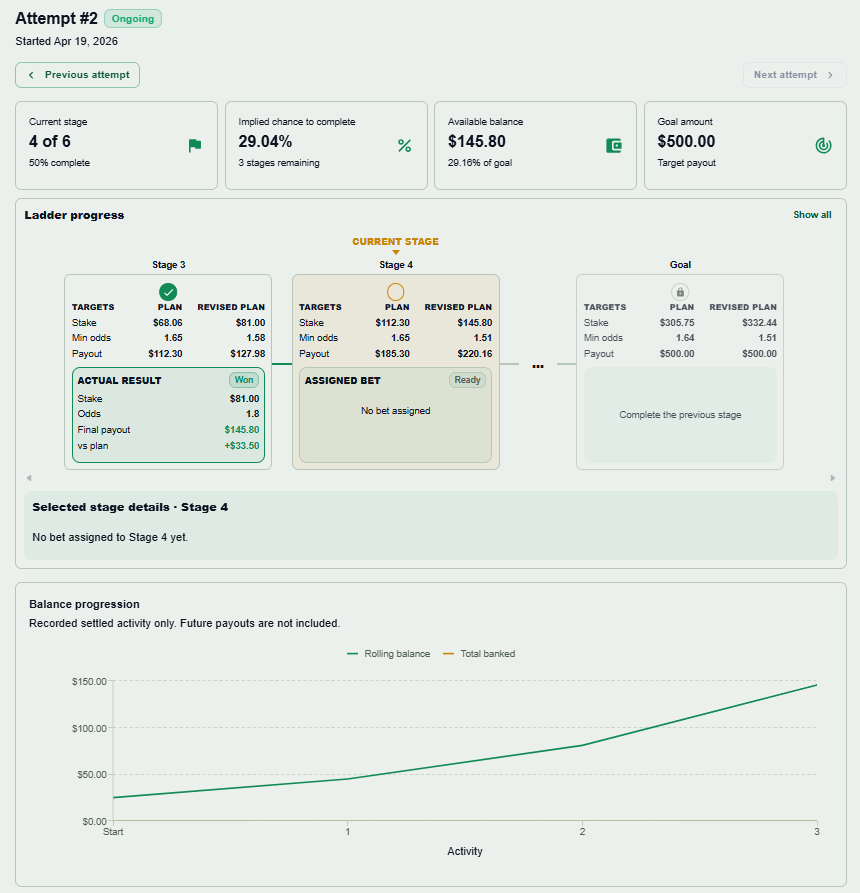Click the '3 stages remaining' text
Image resolution: width=860 pixels, height=893 pixels.
279,163
